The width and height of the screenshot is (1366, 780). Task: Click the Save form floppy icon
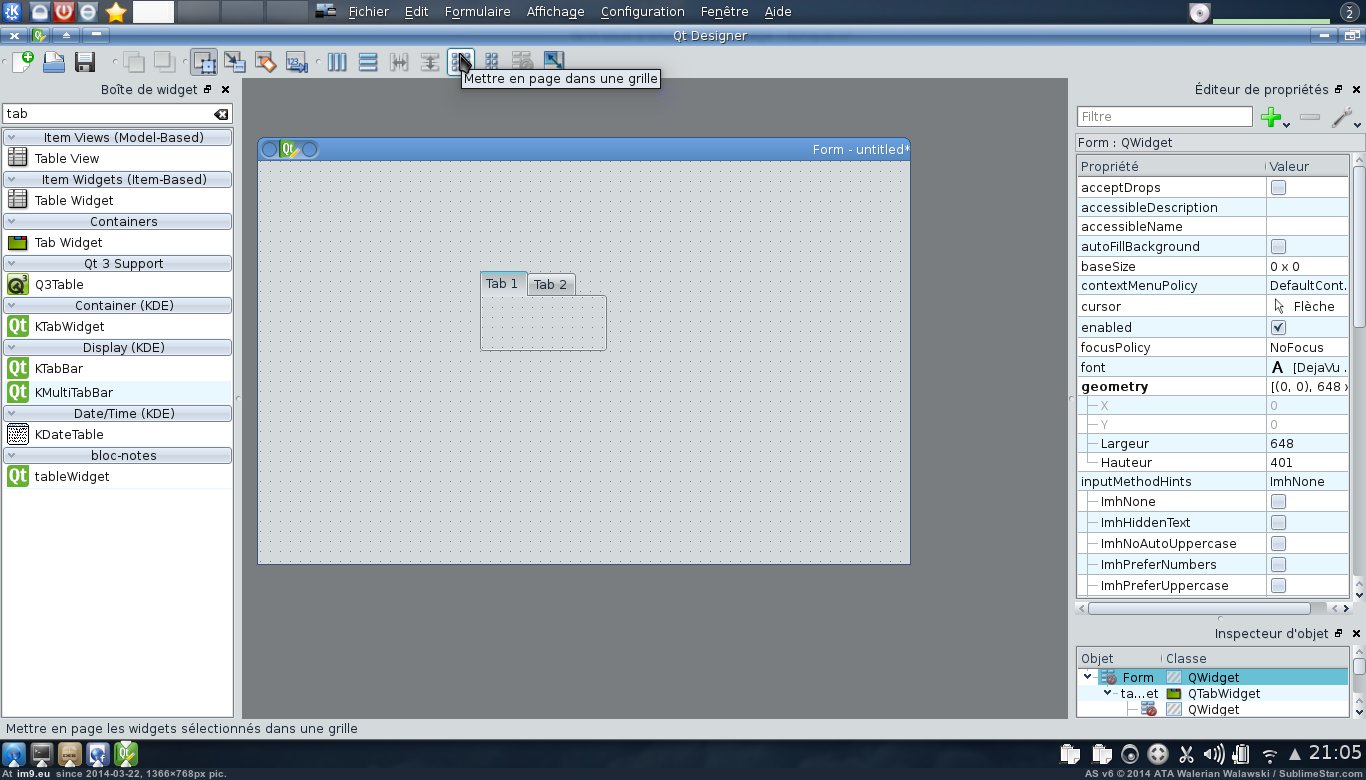click(x=85, y=62)
